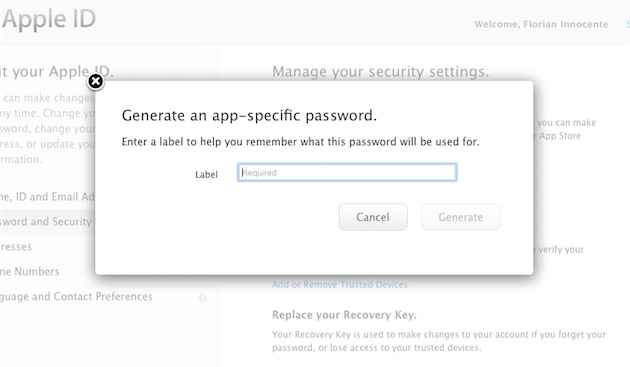Image resolution: width=630 pixels, height=367 pixels.
Task: Open the Addresses sidebar section
Action: tap(16, 247)
